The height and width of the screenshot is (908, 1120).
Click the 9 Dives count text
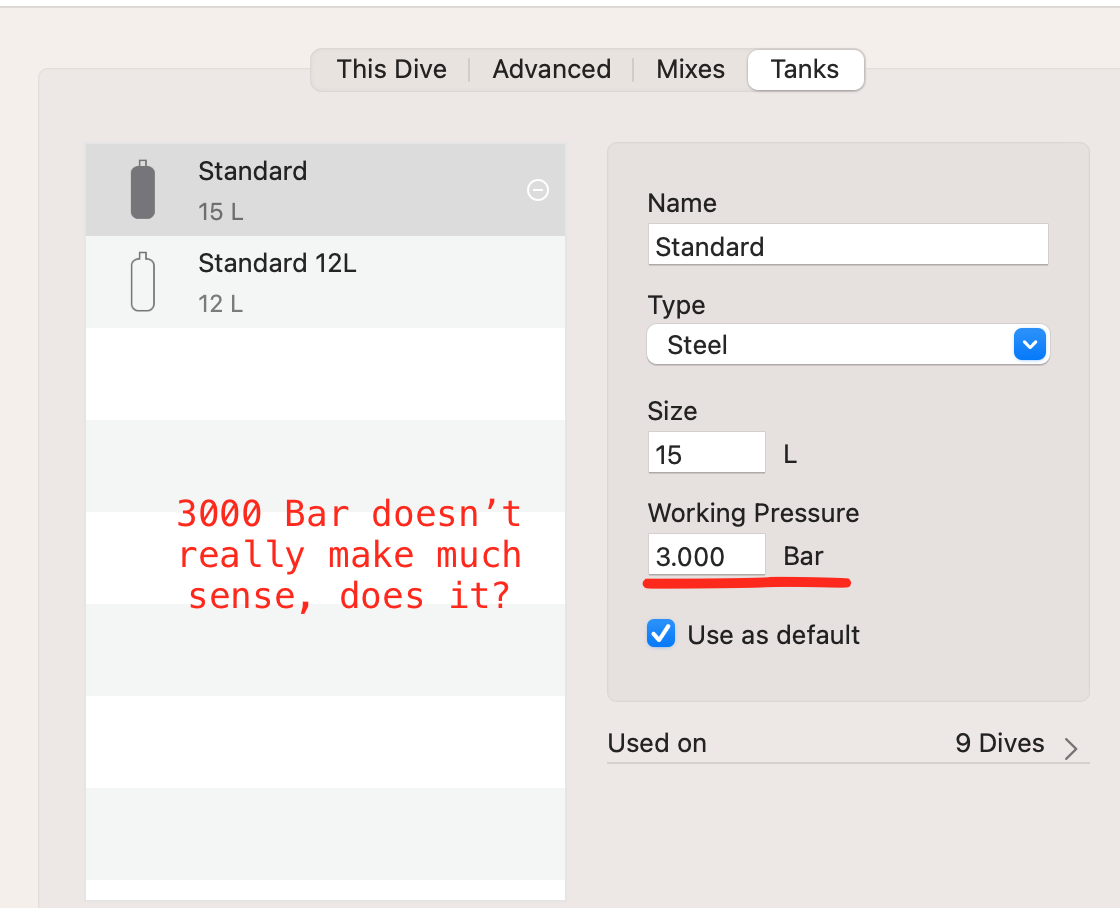999,744
